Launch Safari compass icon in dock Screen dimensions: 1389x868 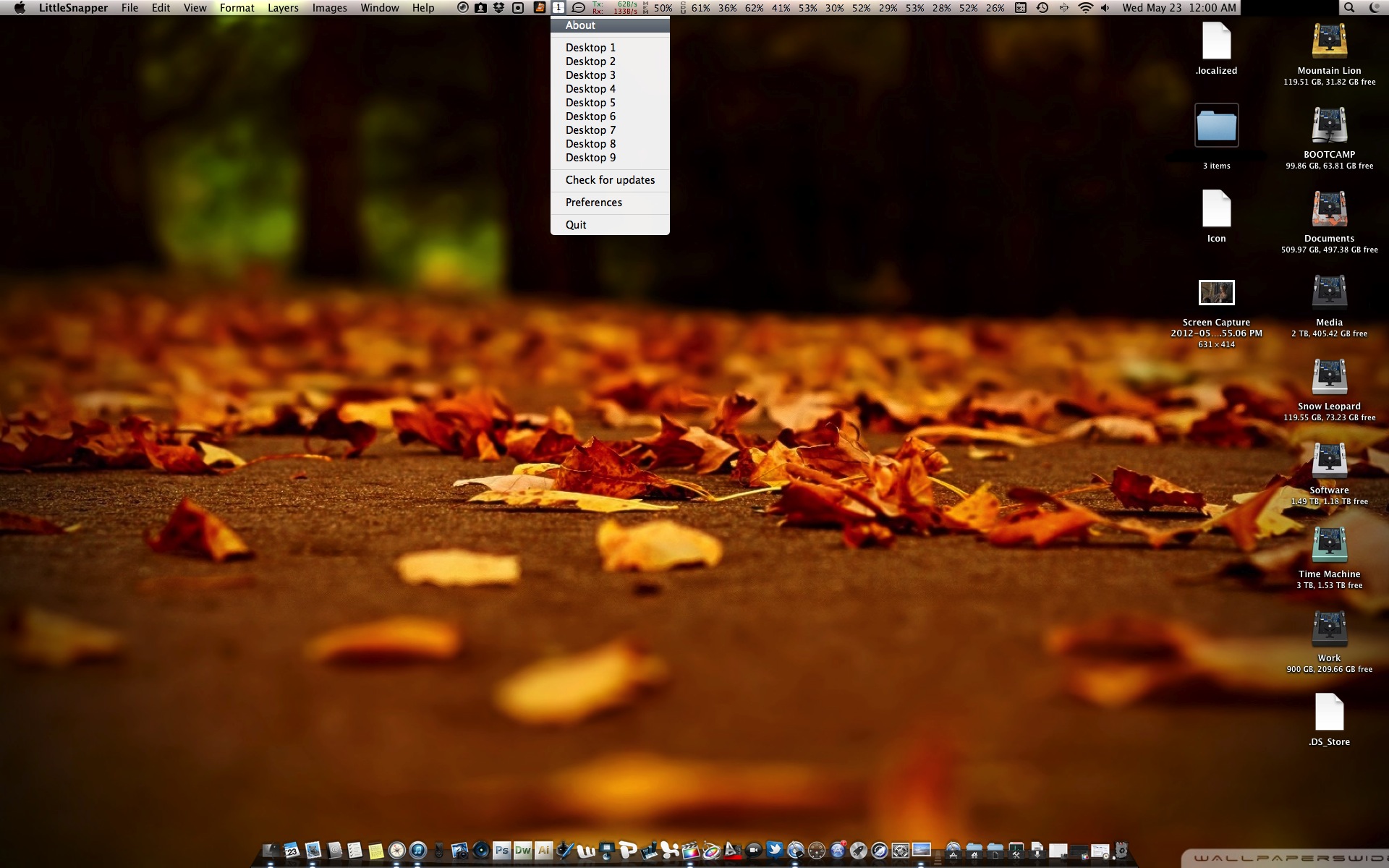tap(396, 851)
